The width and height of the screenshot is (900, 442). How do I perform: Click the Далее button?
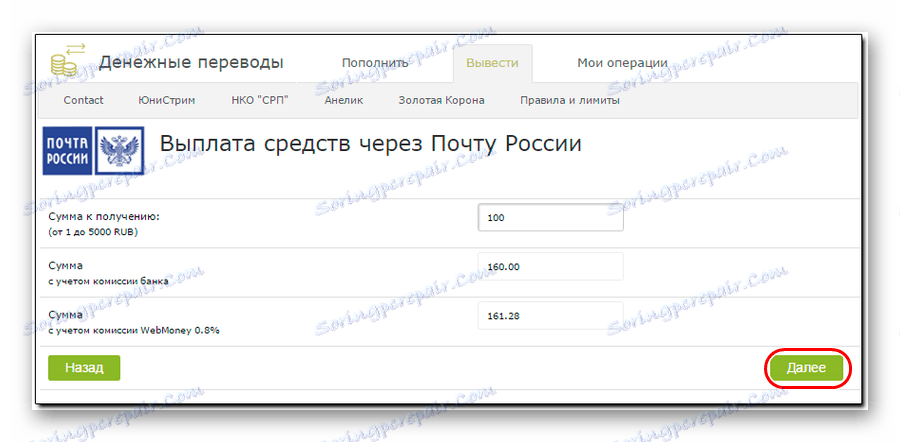(806, 368)
